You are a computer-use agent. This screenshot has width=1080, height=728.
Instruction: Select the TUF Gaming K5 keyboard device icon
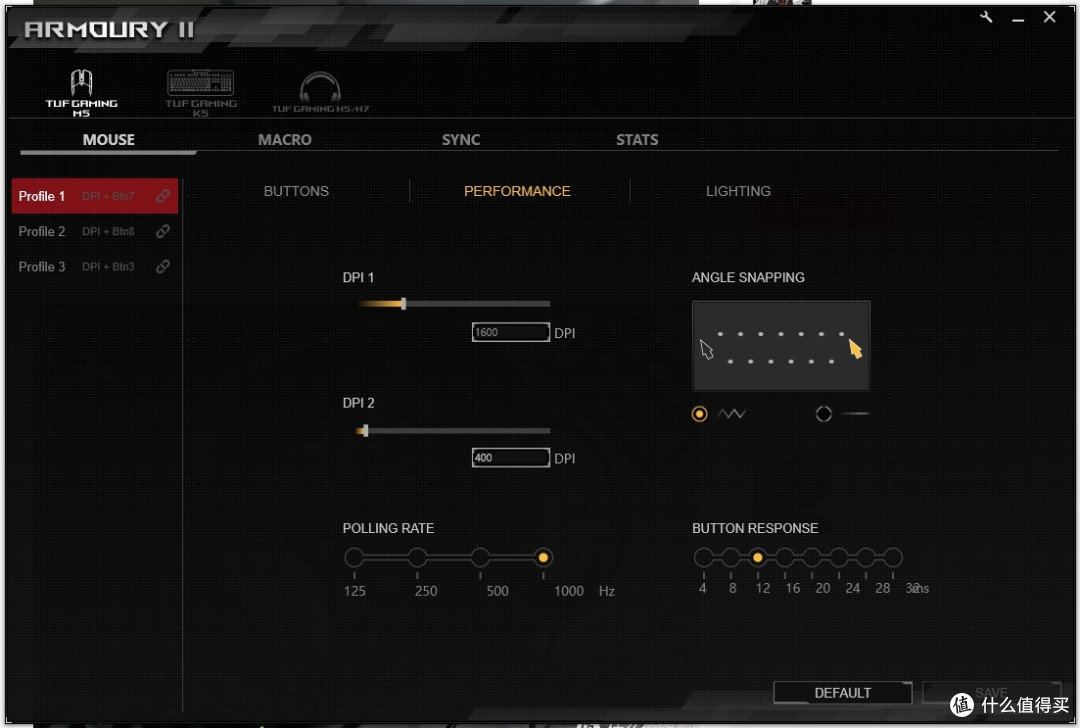pyautogui.click(x=200, y=92)
